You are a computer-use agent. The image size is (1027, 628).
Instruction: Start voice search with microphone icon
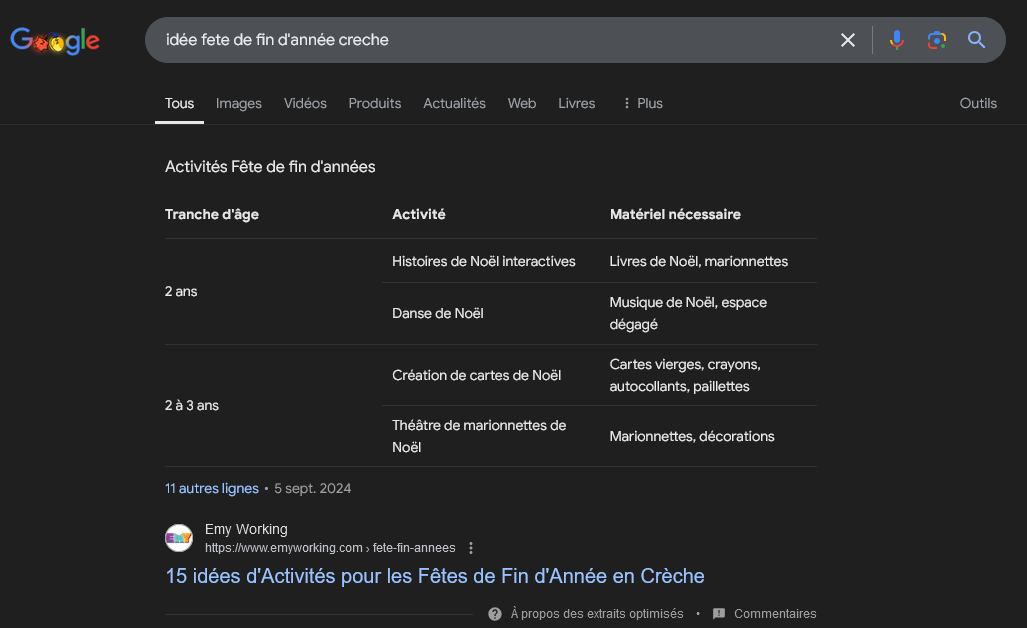(x=897, y=40)
